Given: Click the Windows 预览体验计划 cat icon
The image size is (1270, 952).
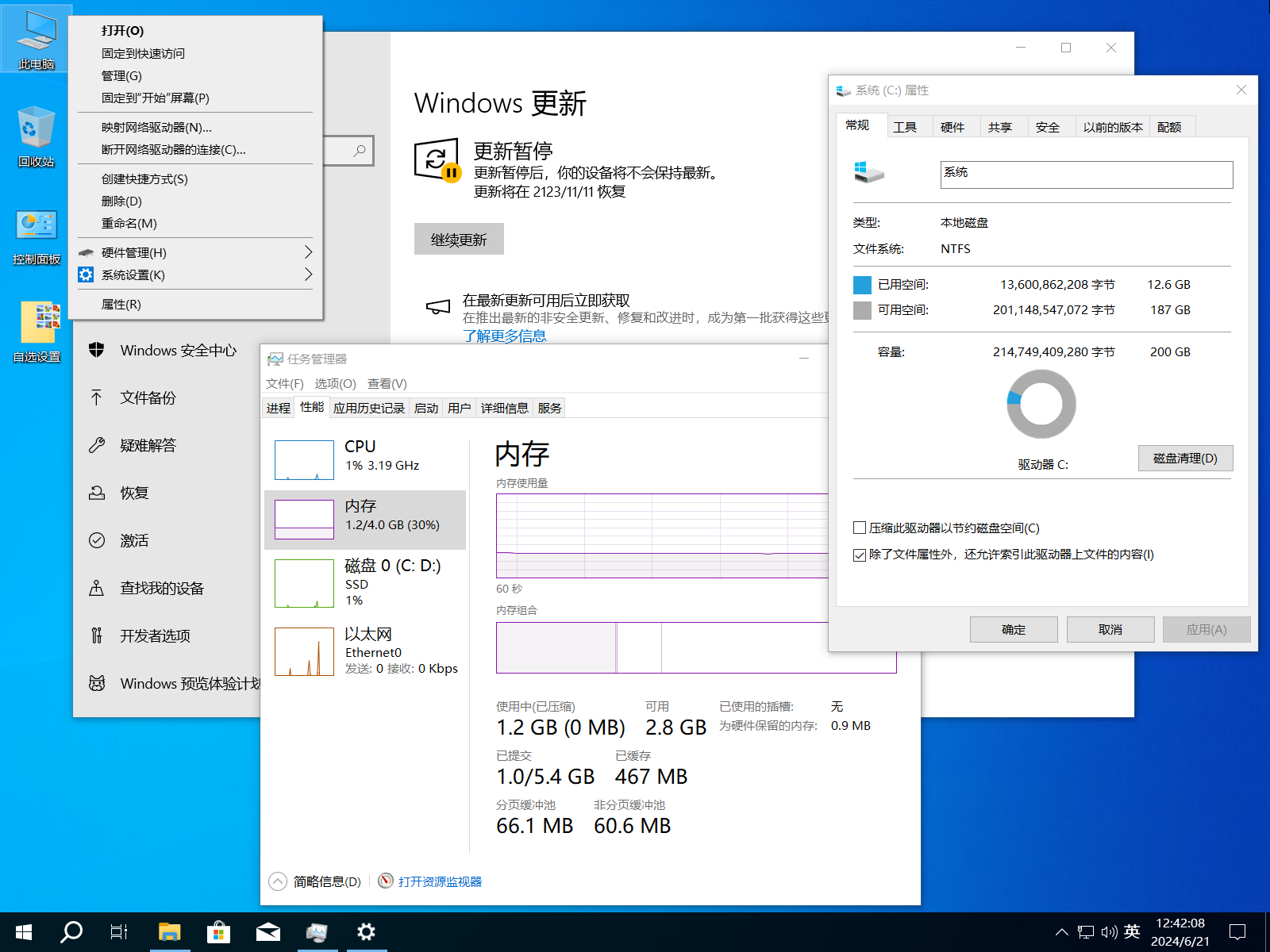Looking at the screenshot, I should pos(97,683).
